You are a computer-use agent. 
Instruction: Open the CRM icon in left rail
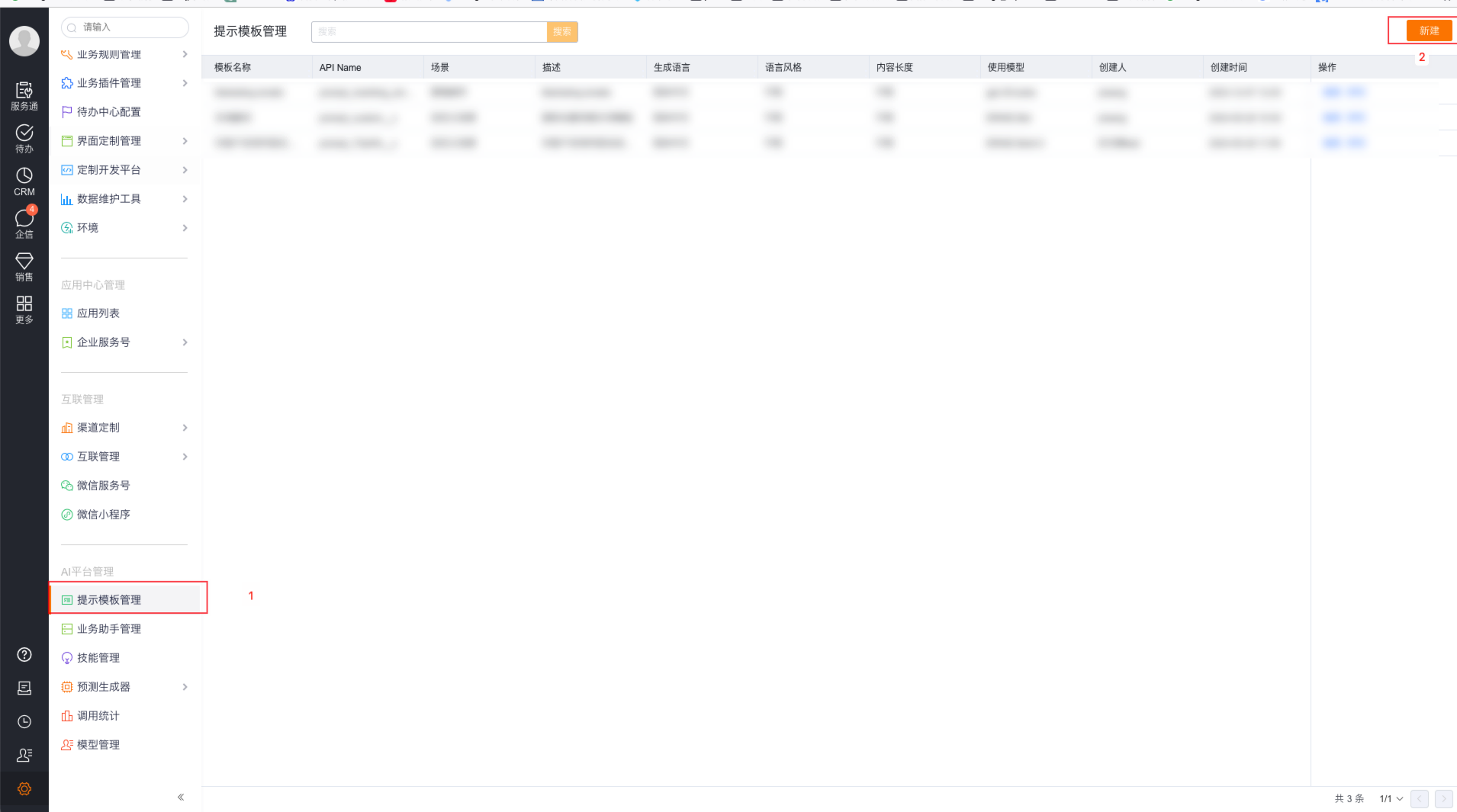[24, 181]
